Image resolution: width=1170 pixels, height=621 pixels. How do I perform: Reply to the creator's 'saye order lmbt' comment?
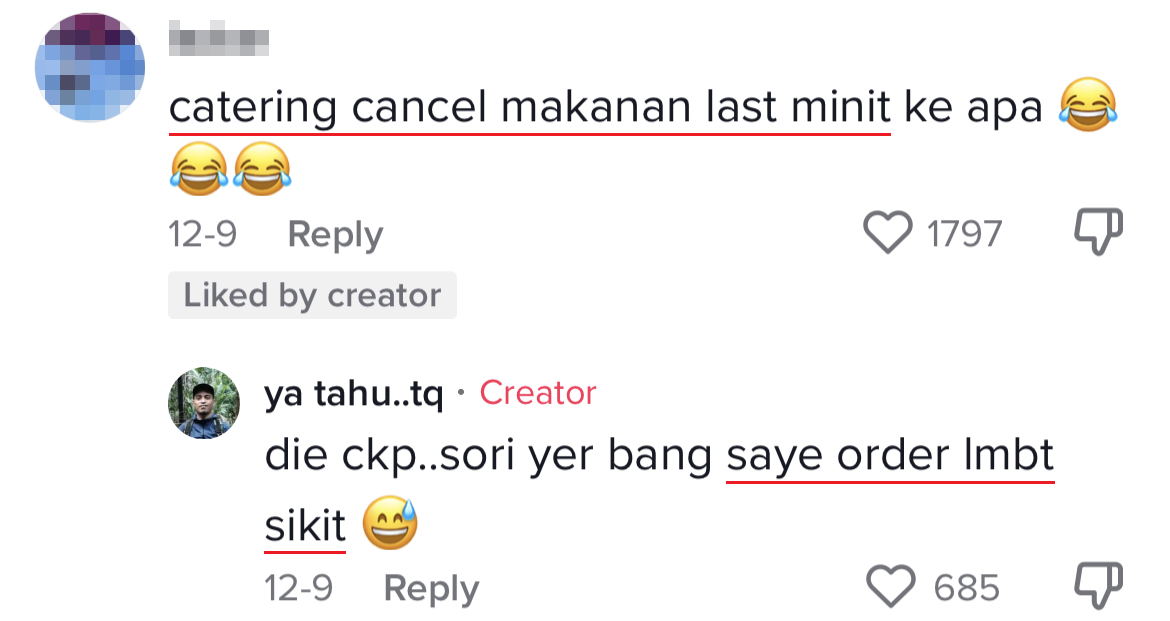coord(431,588)
